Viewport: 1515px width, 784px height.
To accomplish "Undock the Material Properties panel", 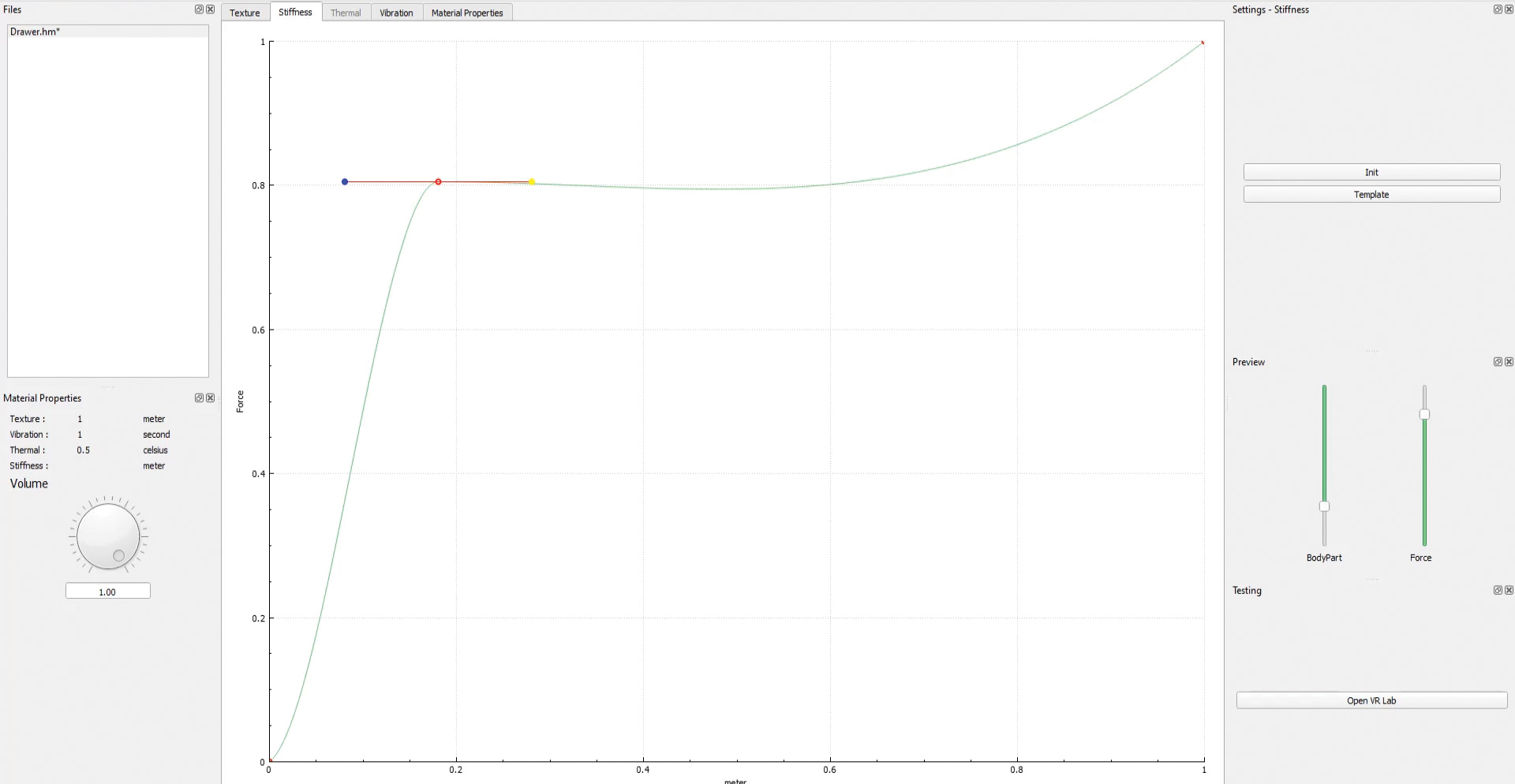I will coord(199,398).
